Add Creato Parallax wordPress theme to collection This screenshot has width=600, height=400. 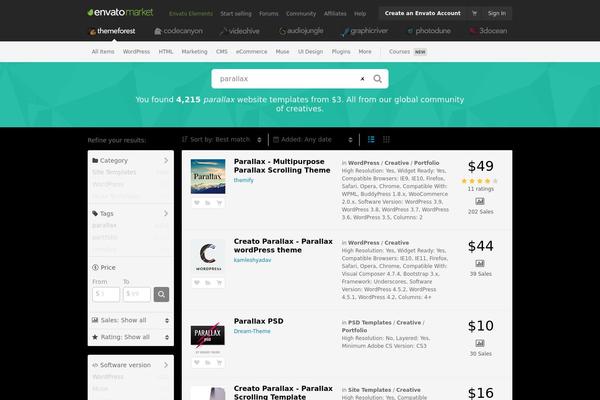(x=208, y=283)
